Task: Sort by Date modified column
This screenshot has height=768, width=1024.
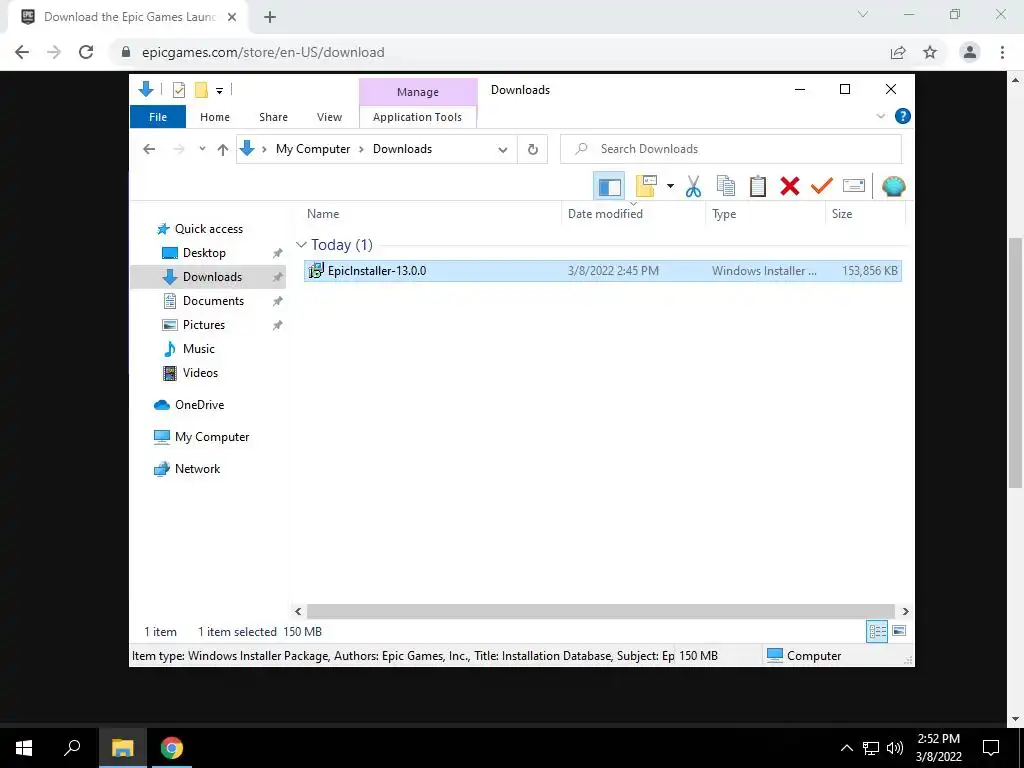Action: [x=605, y=214]
